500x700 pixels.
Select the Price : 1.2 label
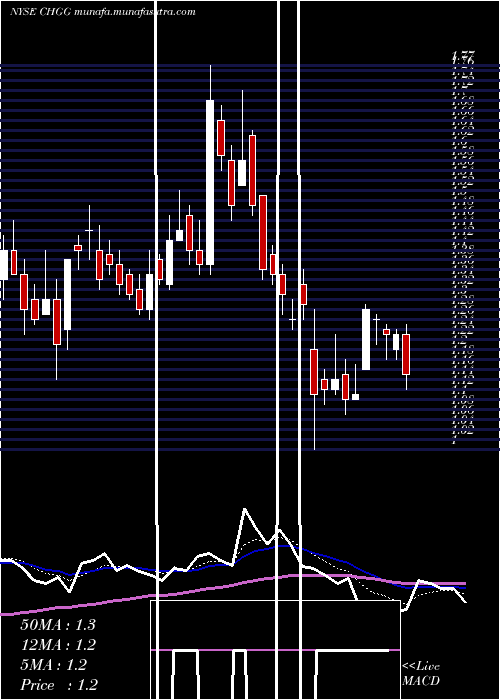point(59,685)
